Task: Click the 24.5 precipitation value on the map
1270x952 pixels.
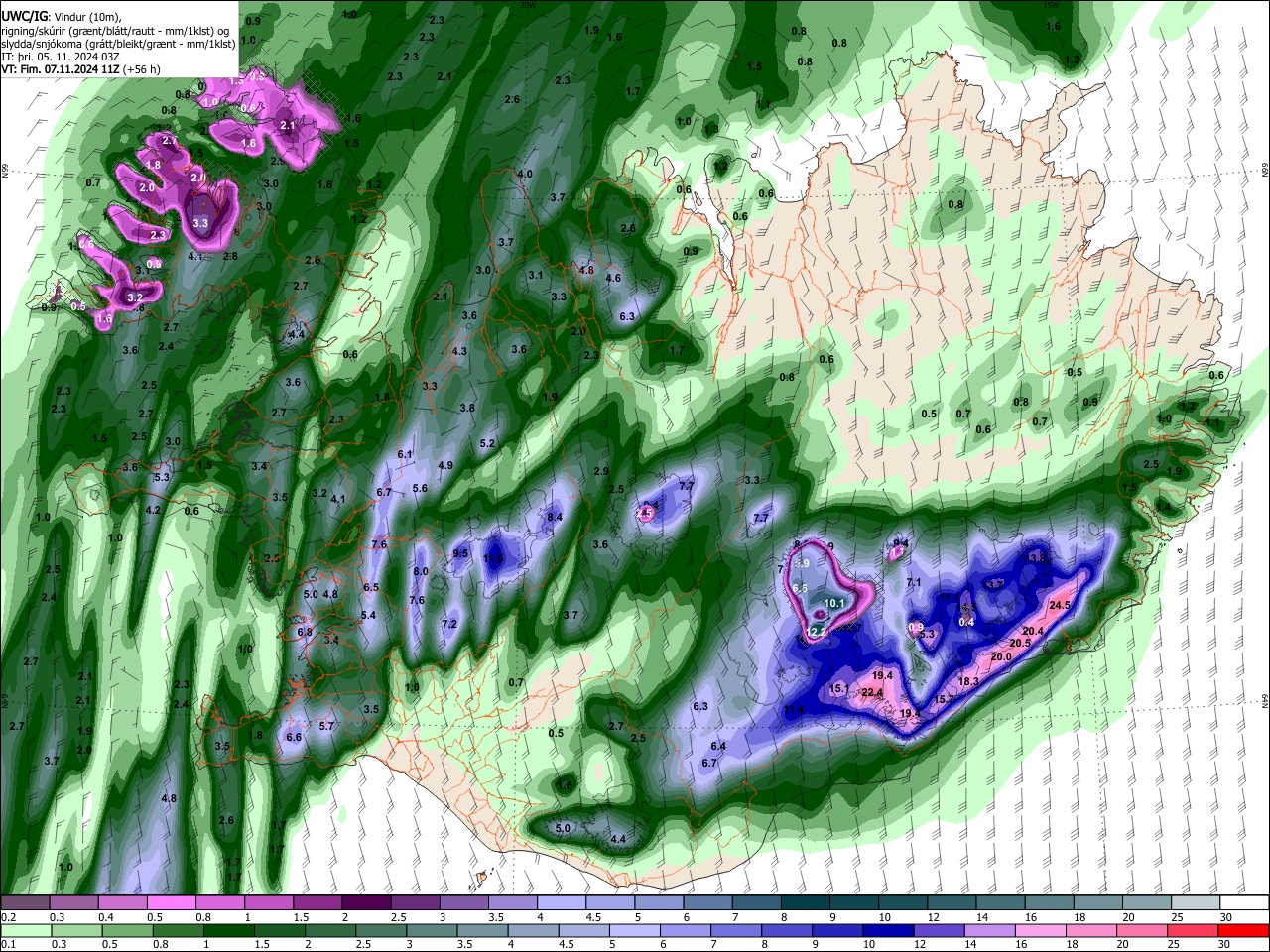Action: point(1060,605)
